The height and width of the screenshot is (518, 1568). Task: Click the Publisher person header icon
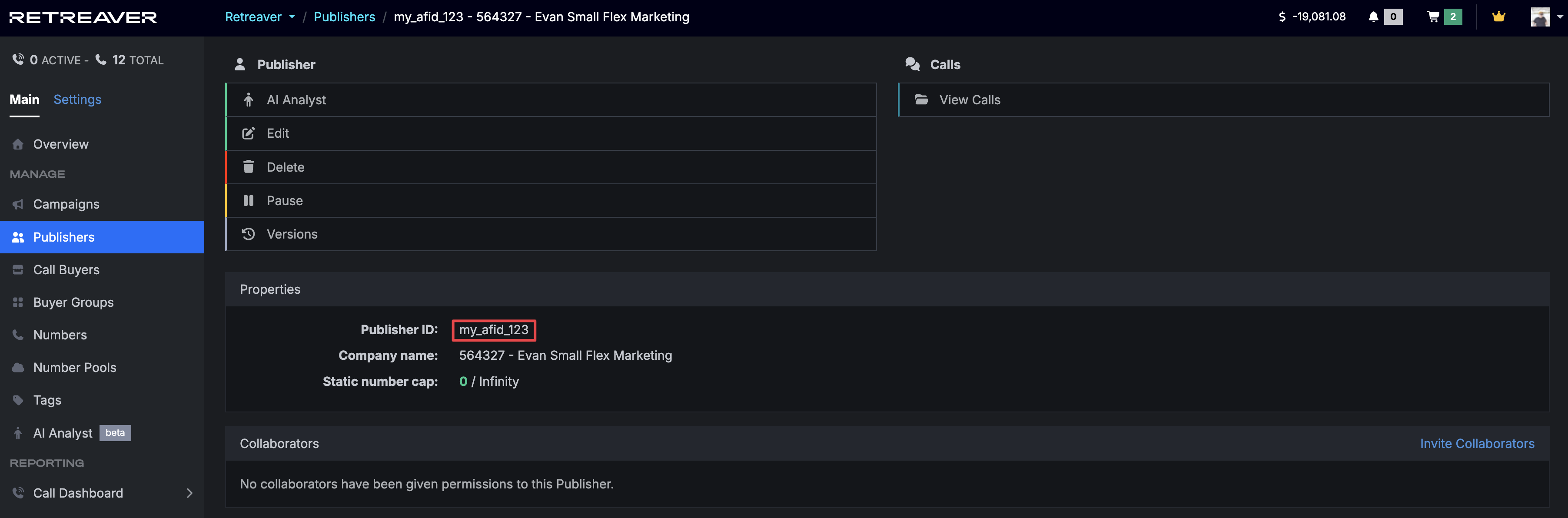coord(240,64)
